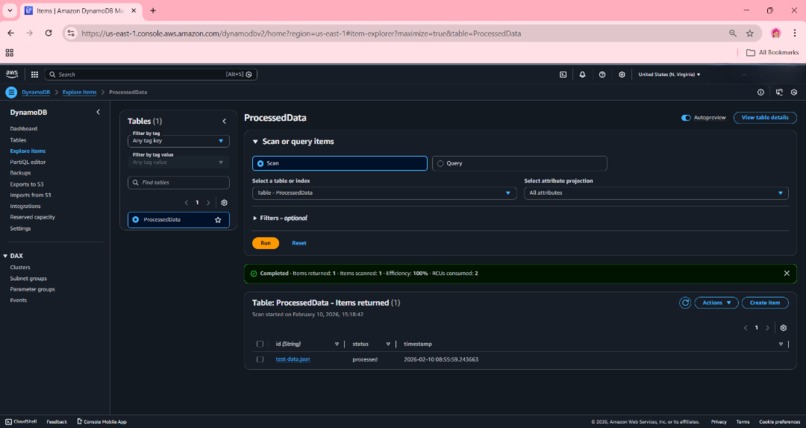Open Filter by tag key dropdown

(178, 141)
